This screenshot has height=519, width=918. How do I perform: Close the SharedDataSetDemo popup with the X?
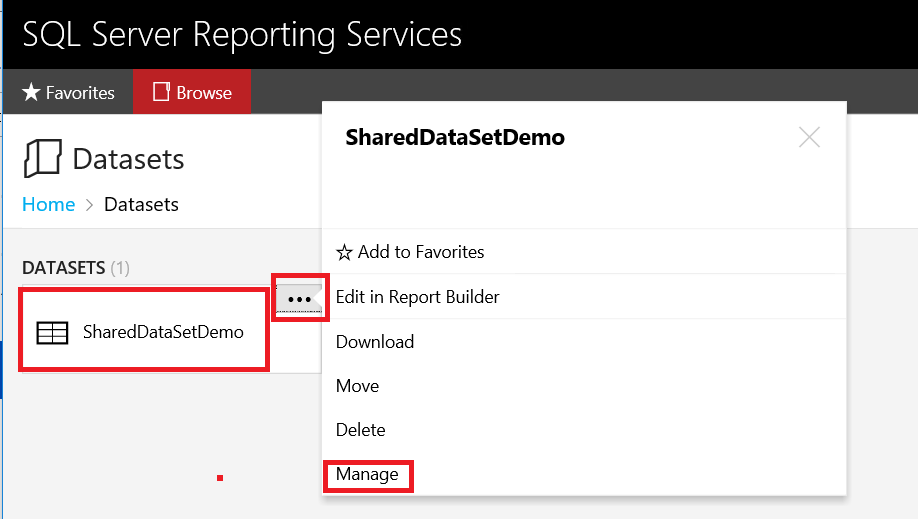pos(809,138)
